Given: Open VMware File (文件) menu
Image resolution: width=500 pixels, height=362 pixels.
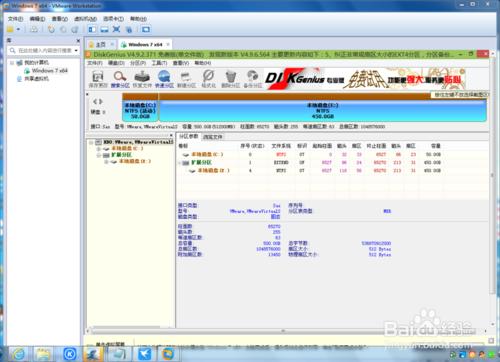Looking at the screenshot, I should pos(15,19).
